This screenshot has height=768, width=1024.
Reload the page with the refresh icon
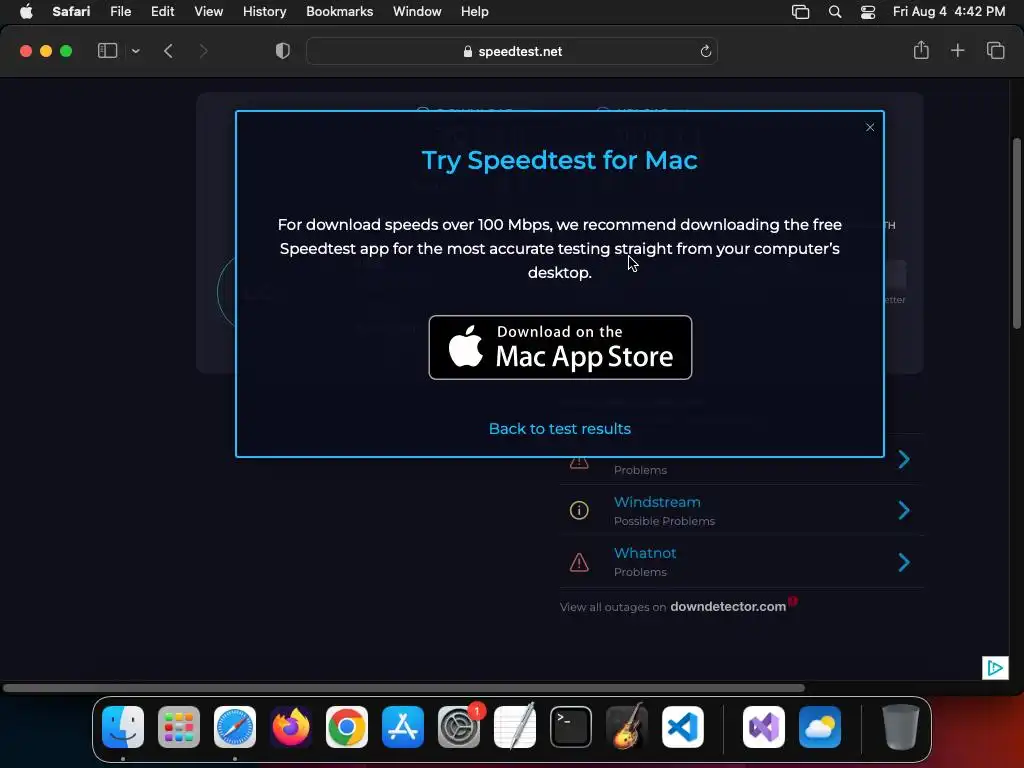[705, 51]
